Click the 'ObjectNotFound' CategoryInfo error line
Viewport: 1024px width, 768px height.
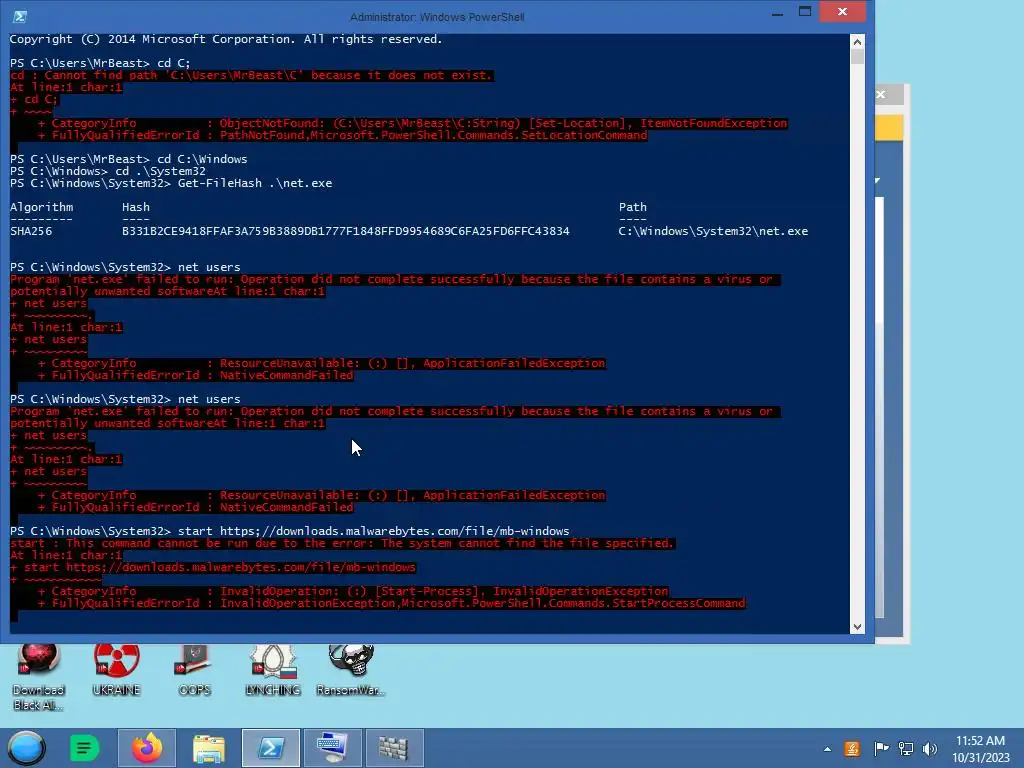point(413,123)
